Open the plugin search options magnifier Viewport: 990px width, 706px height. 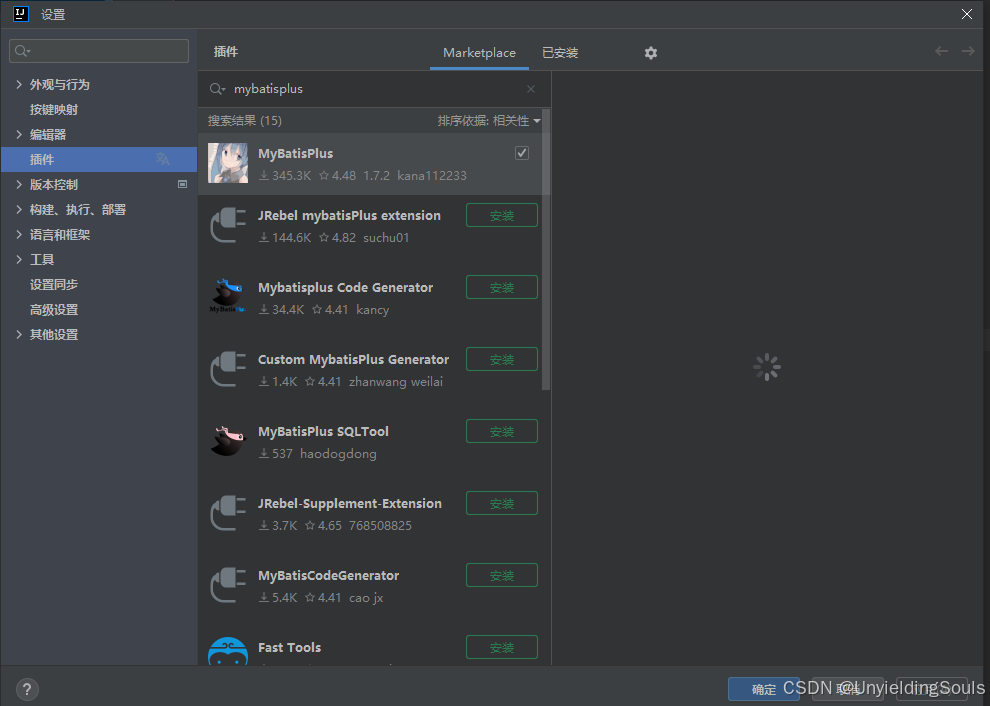tap(217, 89)
